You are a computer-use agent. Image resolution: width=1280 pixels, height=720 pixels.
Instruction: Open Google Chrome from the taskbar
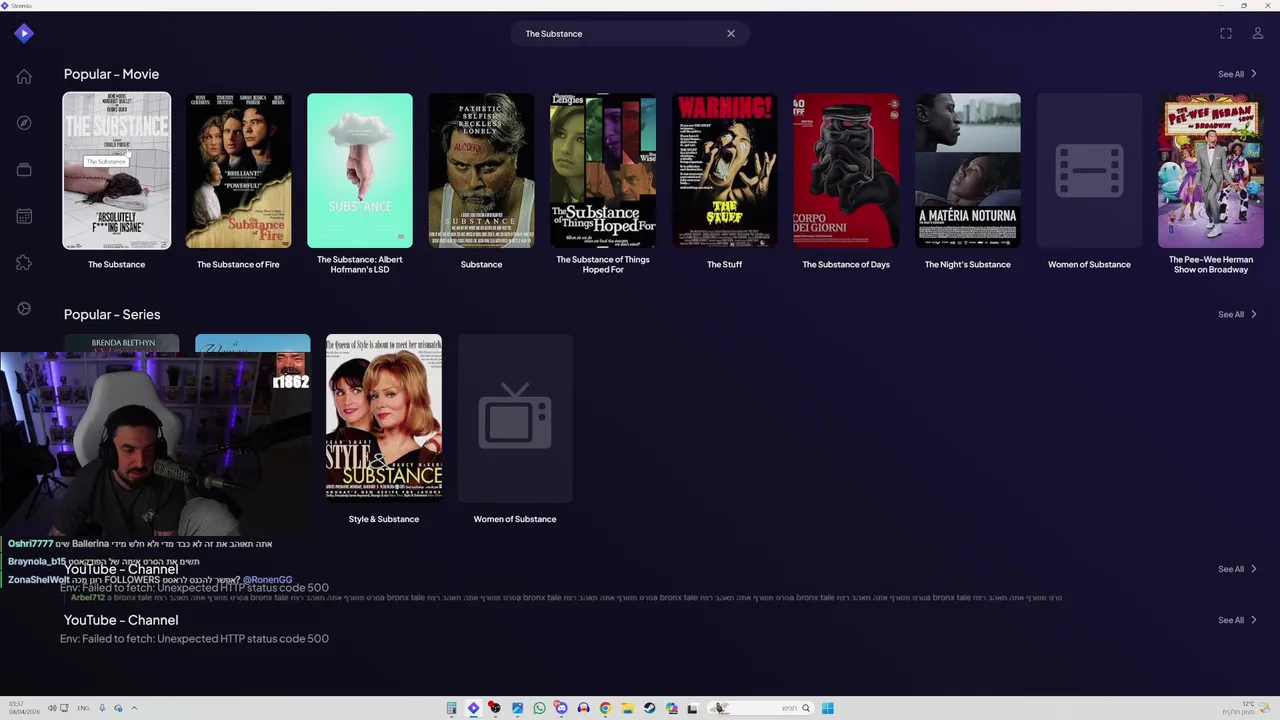[x=605, y=708]
